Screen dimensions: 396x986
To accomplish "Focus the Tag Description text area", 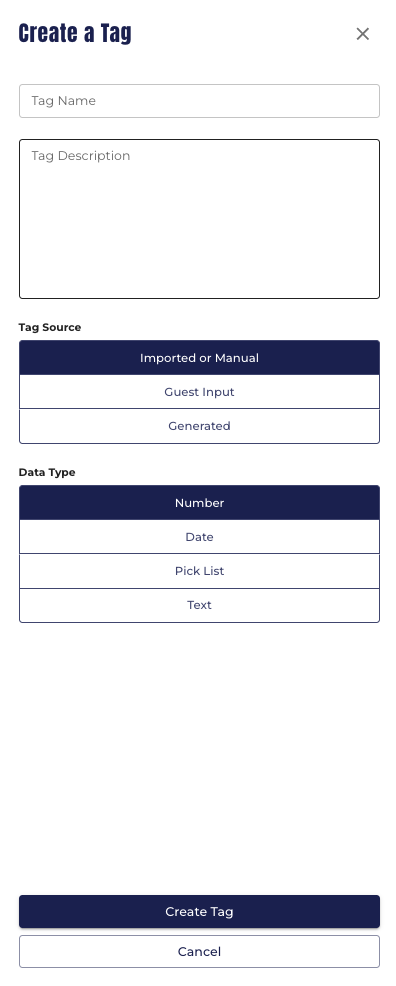I will pos(199,219).
